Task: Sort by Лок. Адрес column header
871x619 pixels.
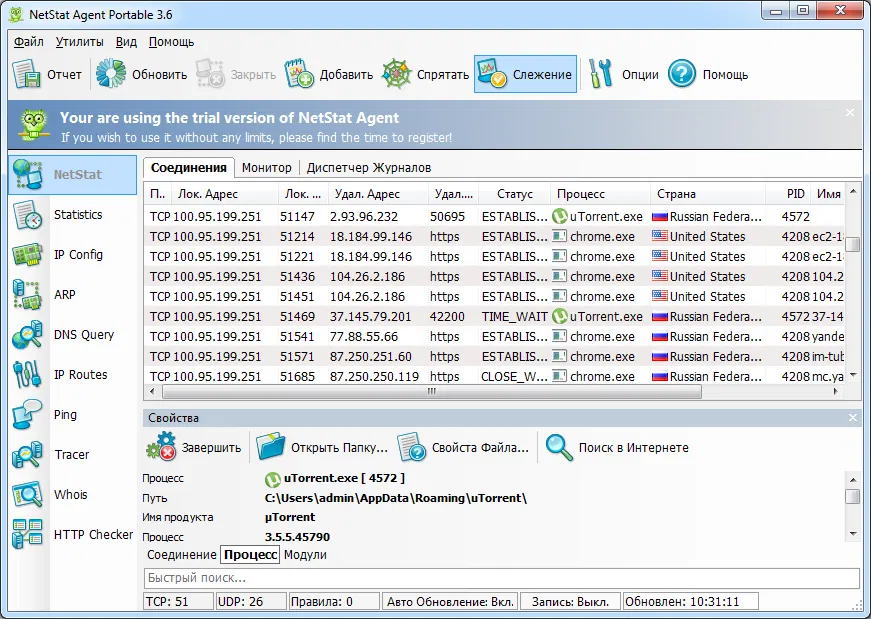Action: pyautogui.click(x=224, y=194)
